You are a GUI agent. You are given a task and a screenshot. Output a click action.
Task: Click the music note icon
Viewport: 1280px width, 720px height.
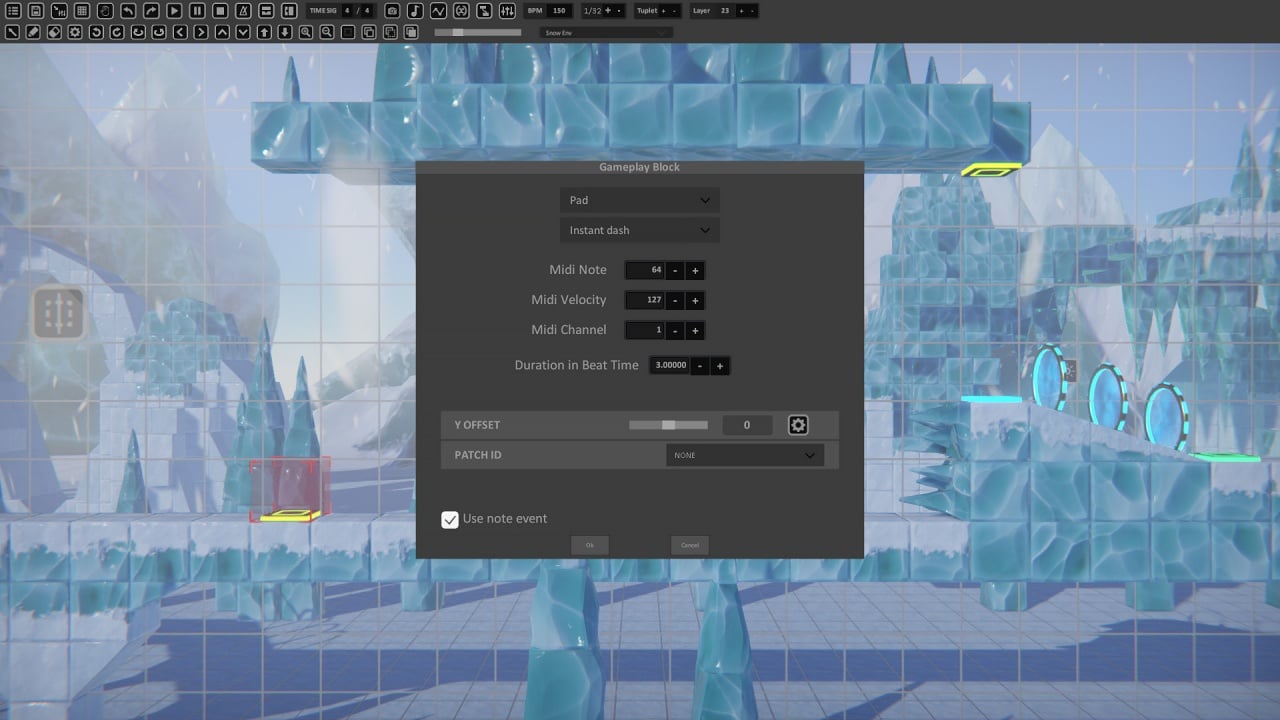coord(415,11)
